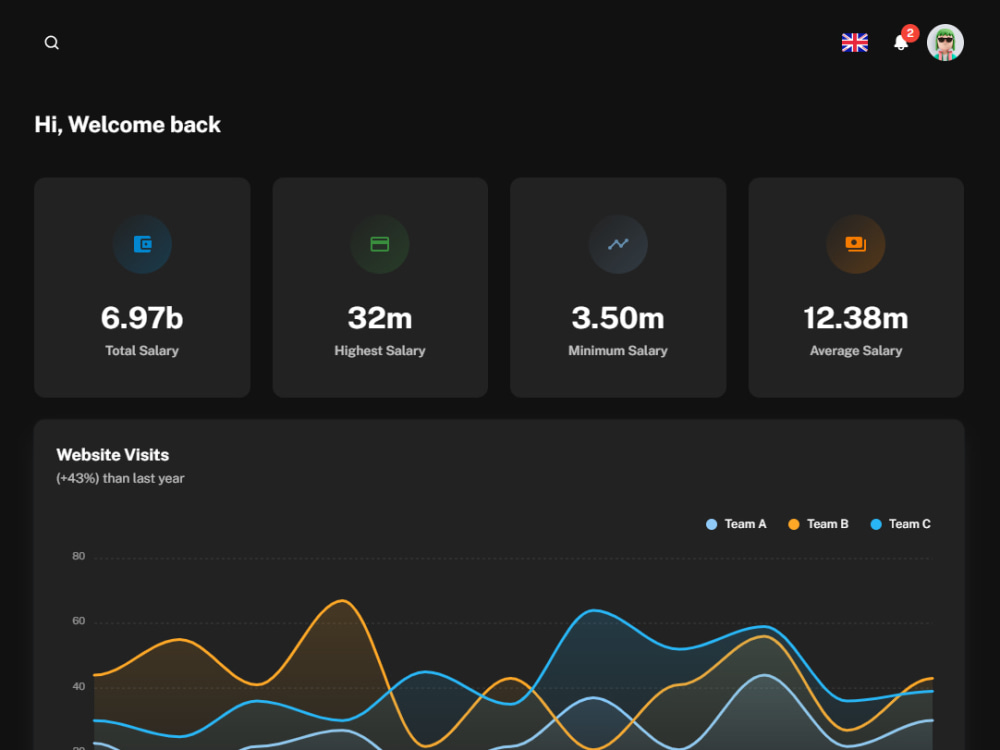The height and width of the screenshot is (750, 1000).
Task: Click the 32m Highest Salary value
Action: pyautogui.click(x=380, y=318)
